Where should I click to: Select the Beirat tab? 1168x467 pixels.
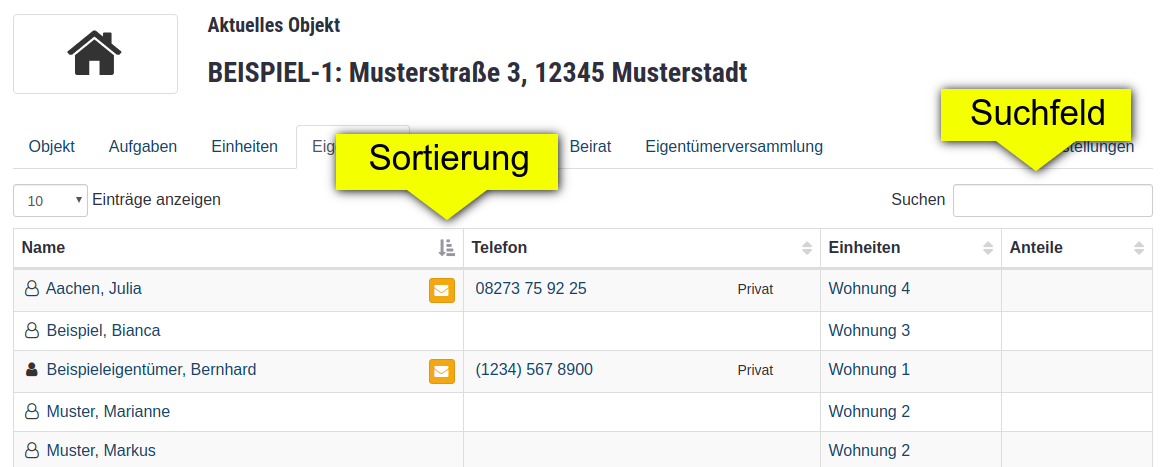[x=590, y=147]
